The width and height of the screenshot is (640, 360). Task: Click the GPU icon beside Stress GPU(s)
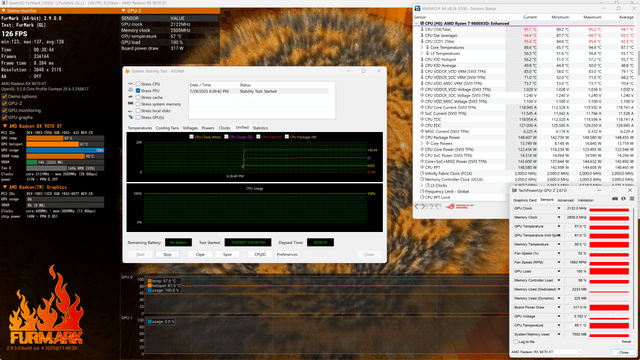coord(131,117)
